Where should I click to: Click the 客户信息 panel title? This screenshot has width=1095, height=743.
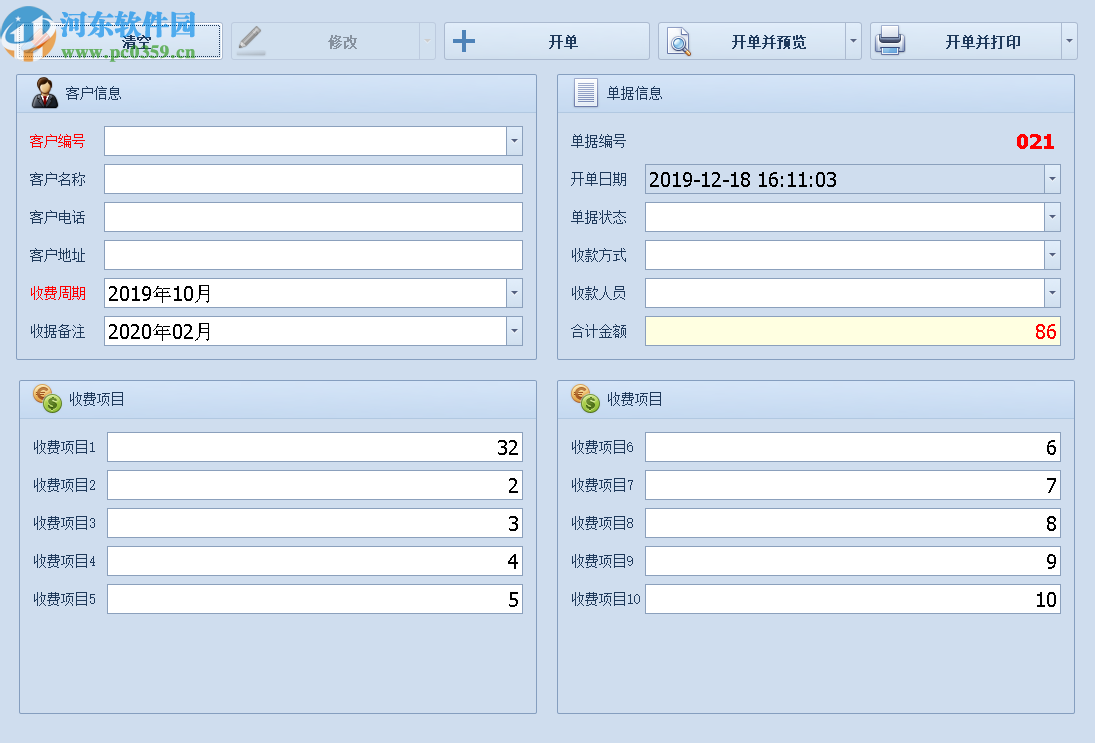click(93, 93)
